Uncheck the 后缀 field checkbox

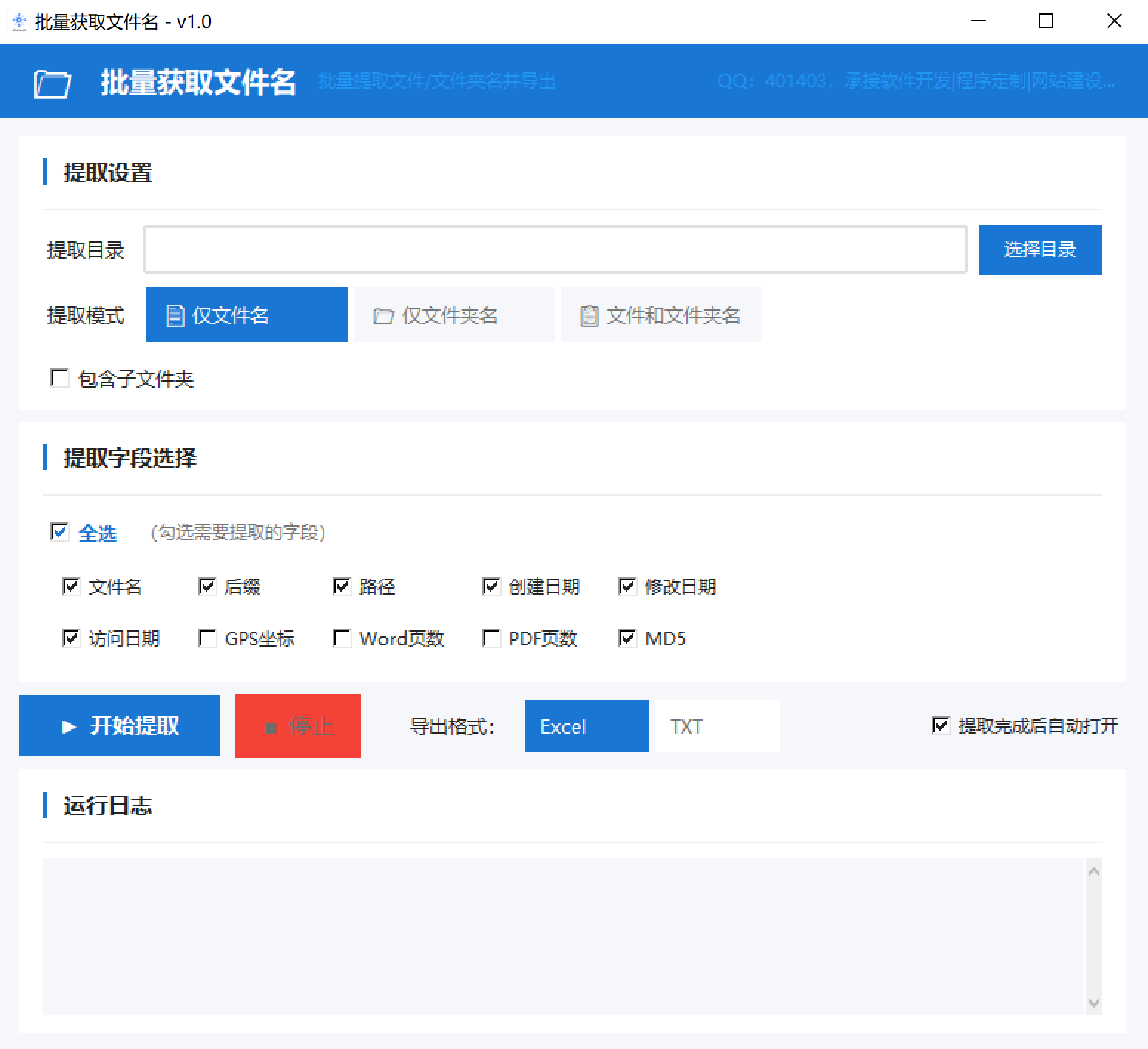(207, 587)
